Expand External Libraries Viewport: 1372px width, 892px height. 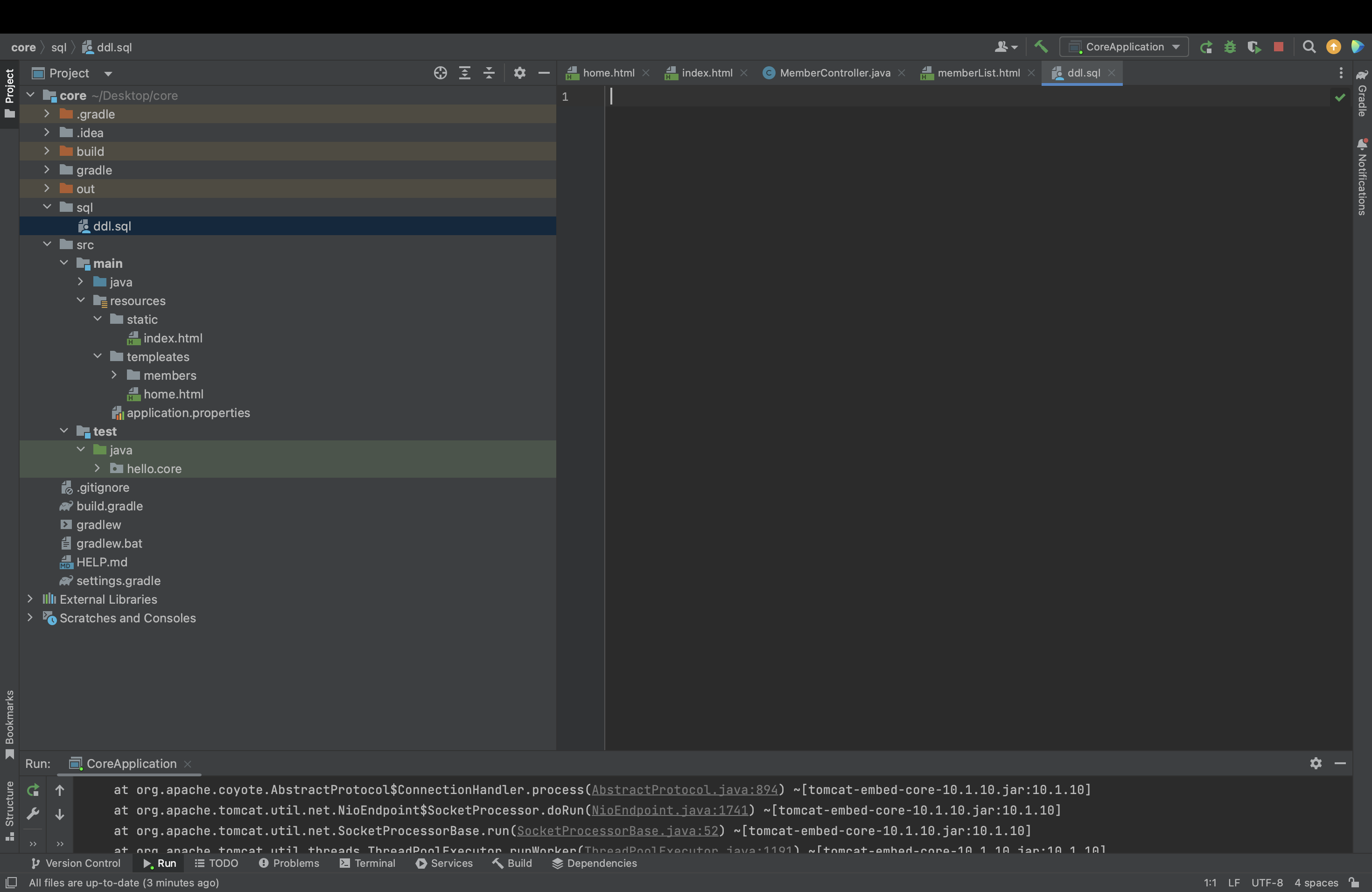pos(30,599)
